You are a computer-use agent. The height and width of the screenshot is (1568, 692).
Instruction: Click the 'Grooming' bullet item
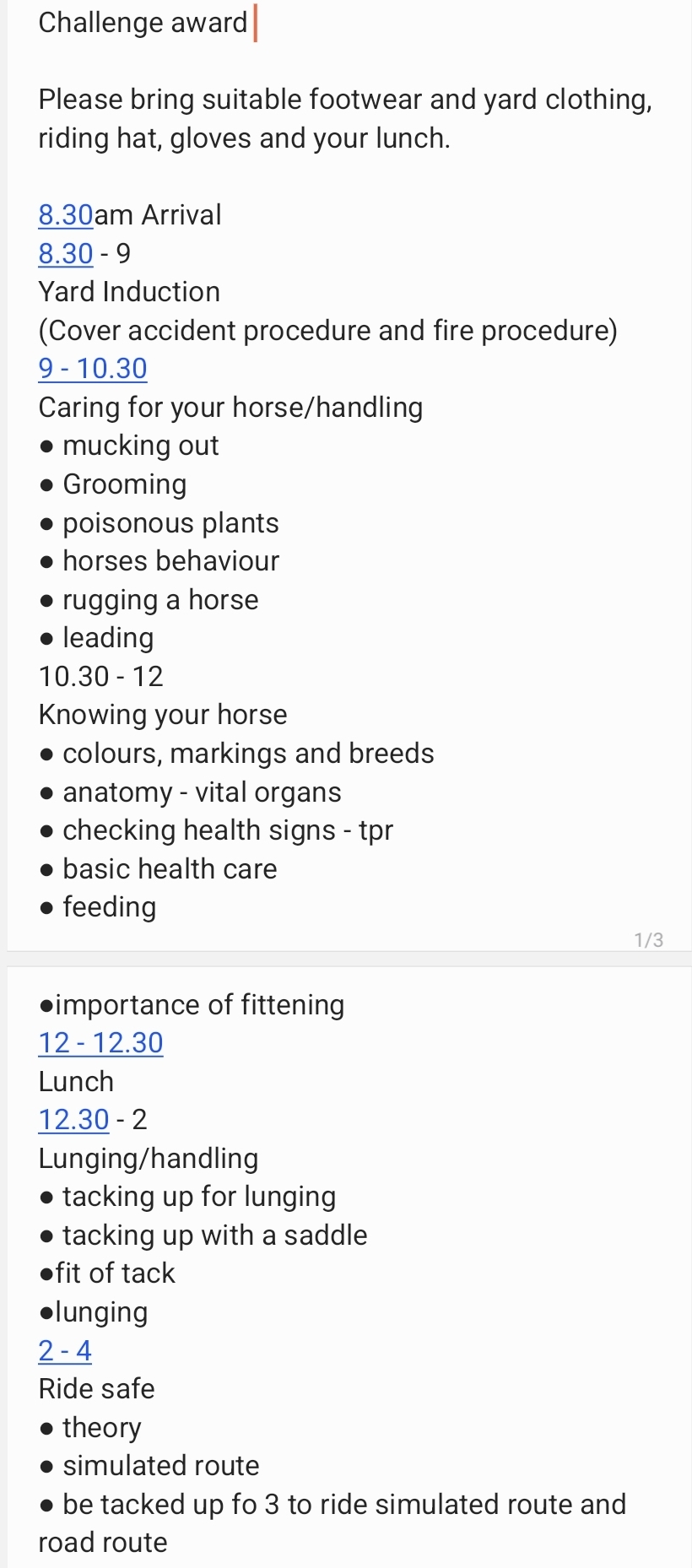[x=125, y=484]
